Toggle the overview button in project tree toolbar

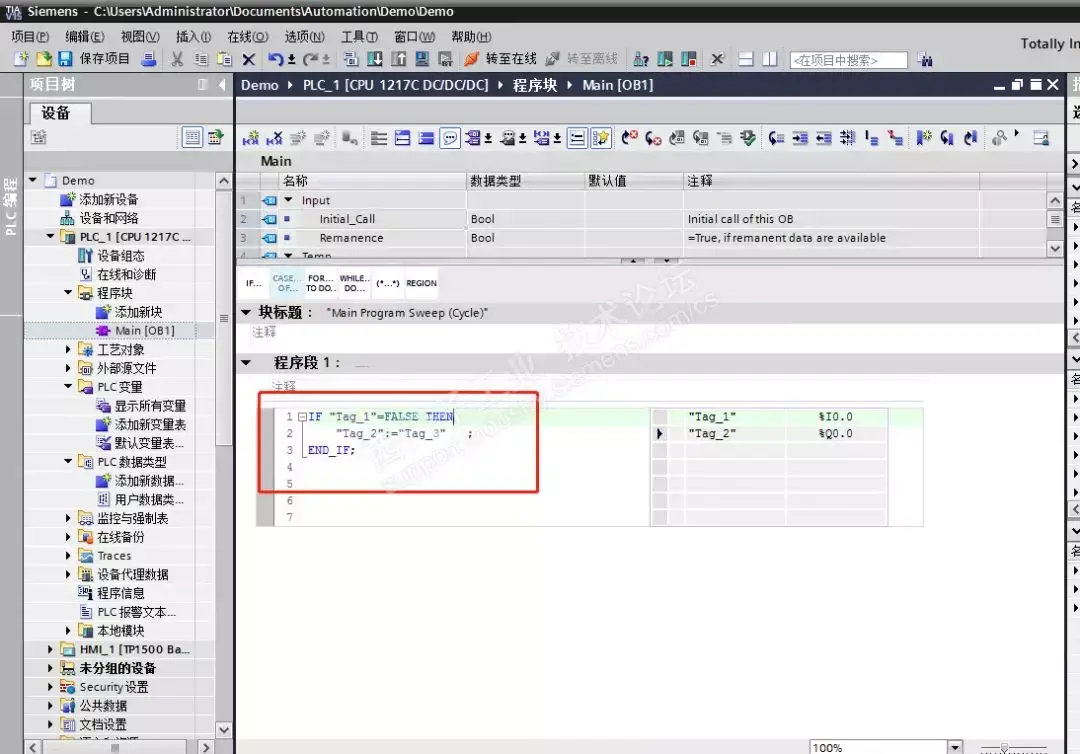click(x=216, y=138)
